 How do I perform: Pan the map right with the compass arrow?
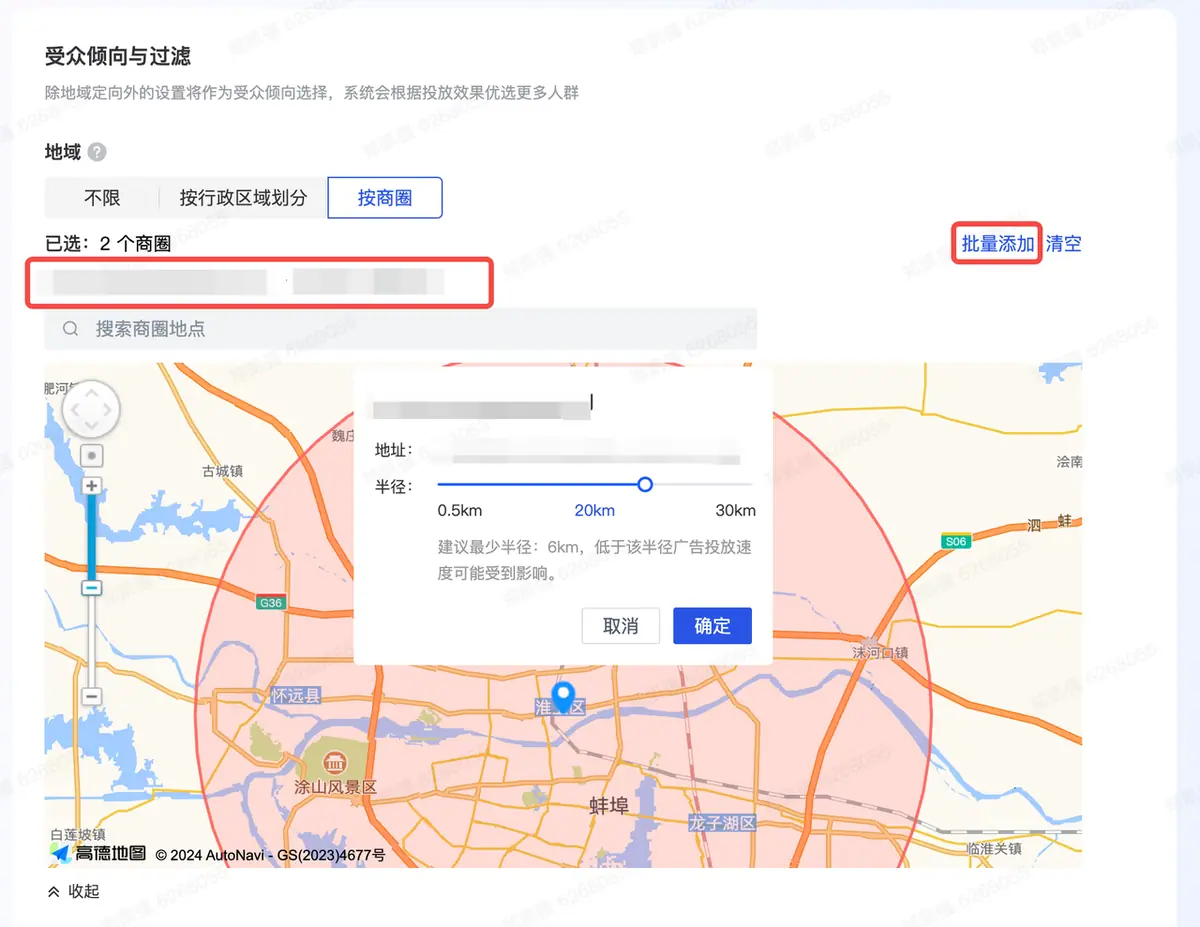109,408
